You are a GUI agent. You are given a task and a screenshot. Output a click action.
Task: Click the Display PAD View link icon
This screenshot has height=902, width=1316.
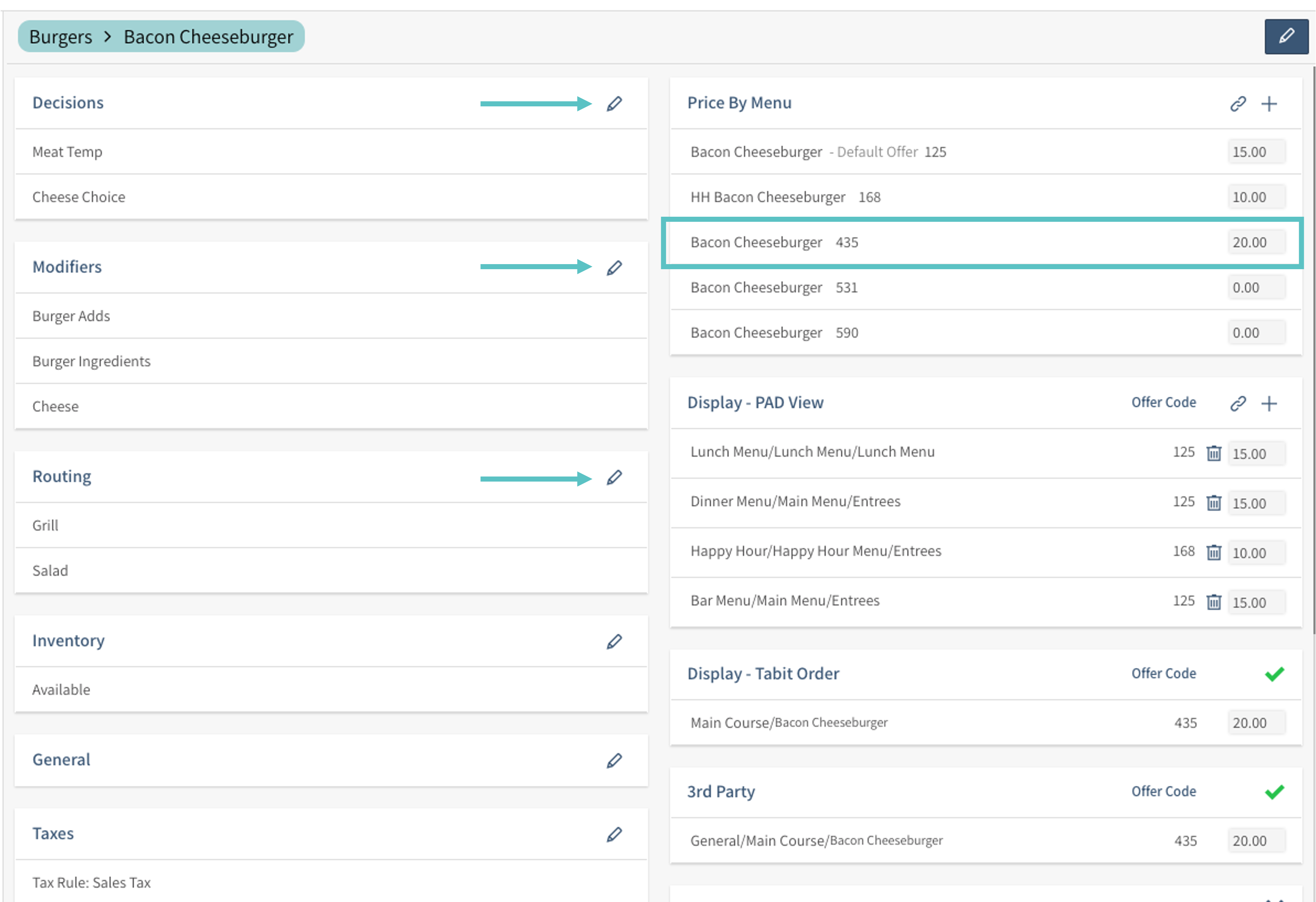coord(1238,403)
